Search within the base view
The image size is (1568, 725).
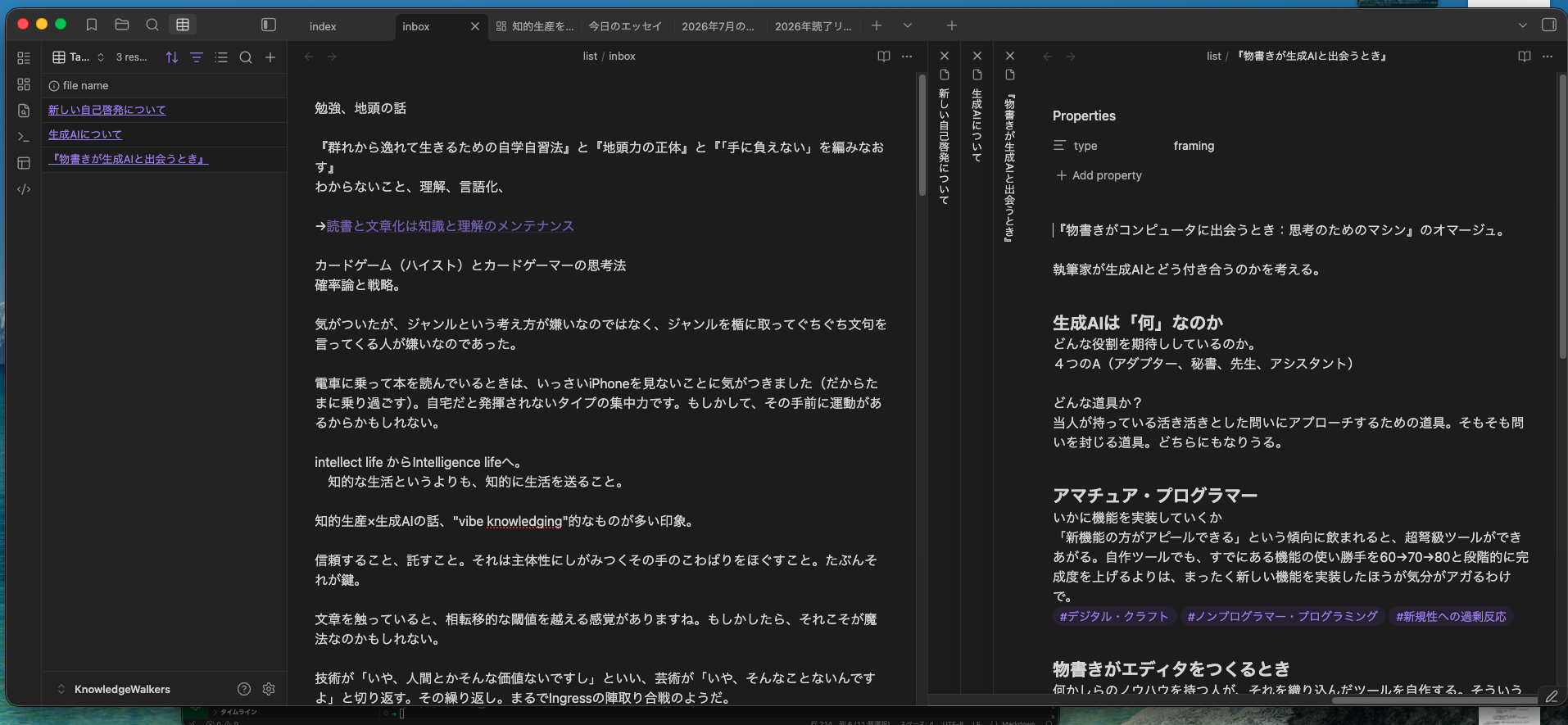(246, 57)
